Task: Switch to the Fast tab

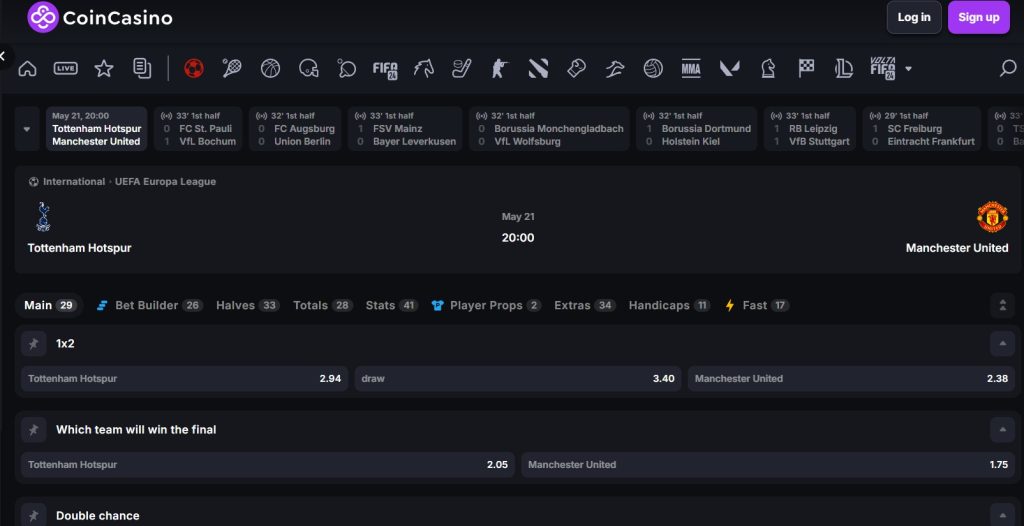Action: [x=757, y=305]
